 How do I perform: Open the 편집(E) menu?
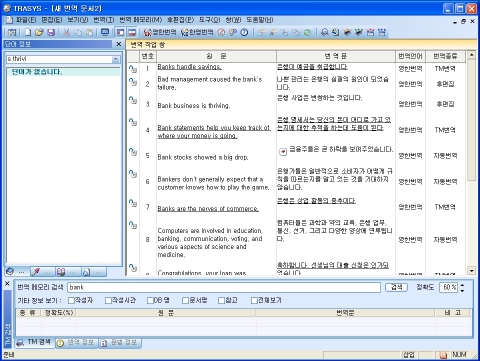52,20
